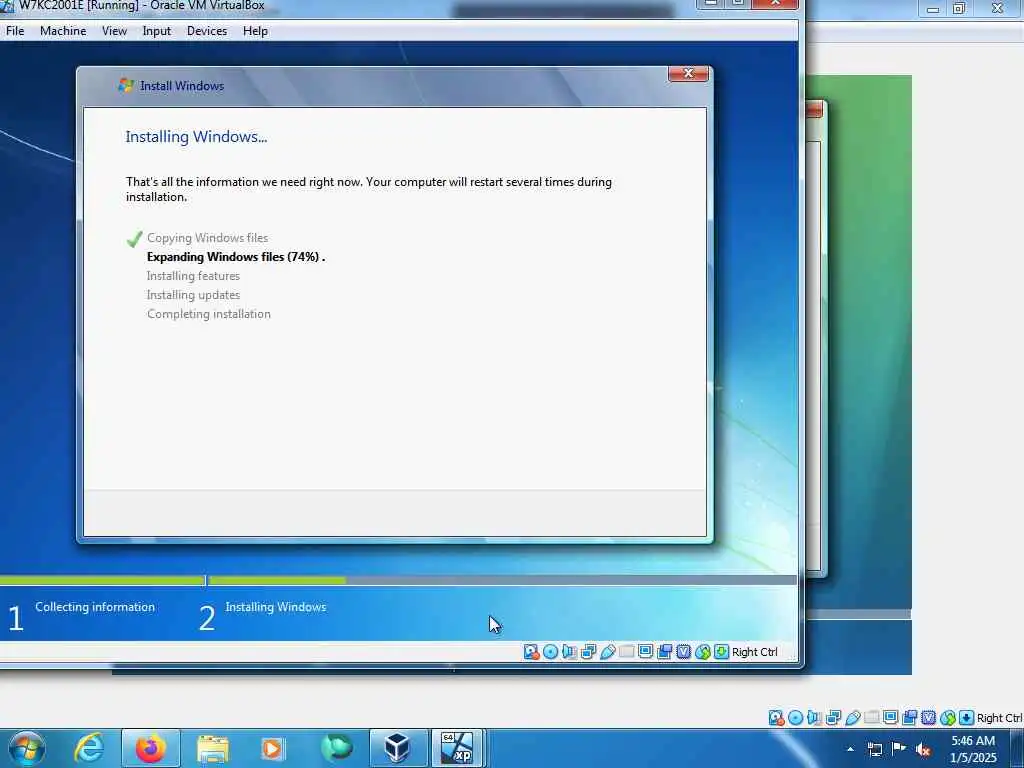Click Right Ctrl label in background window status bar

(x=999, y=718)
